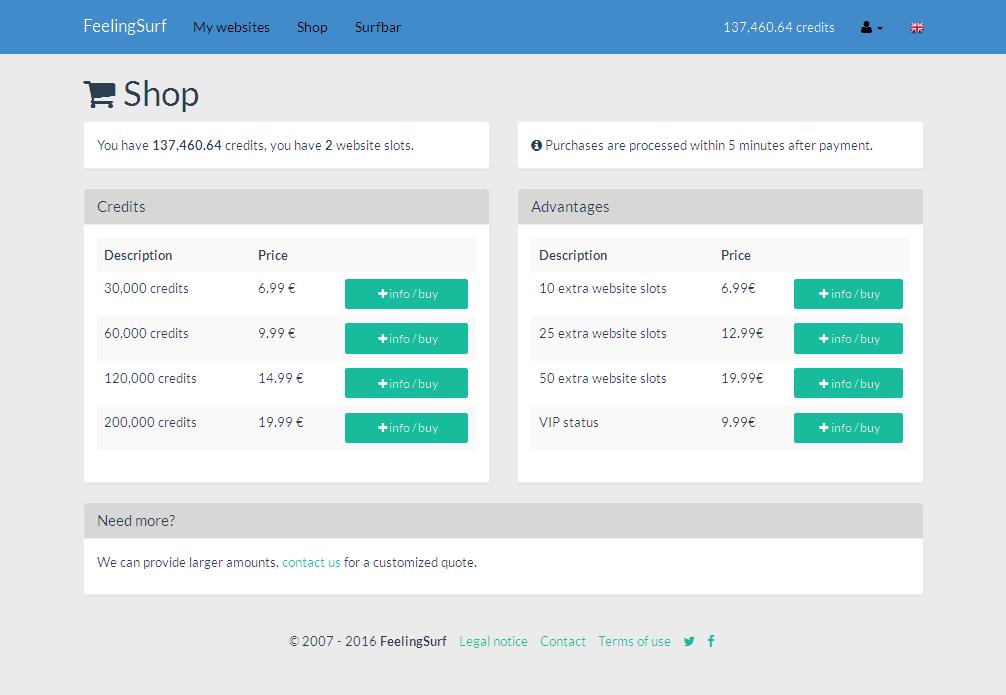Click the © 2007 - 2016 FeelingSurf text

(x=368, y=641)
